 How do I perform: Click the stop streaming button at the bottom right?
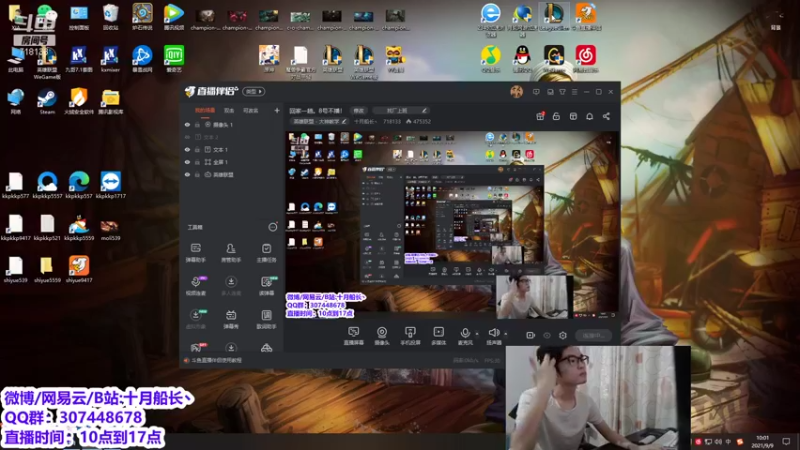(x=593, y=335)
